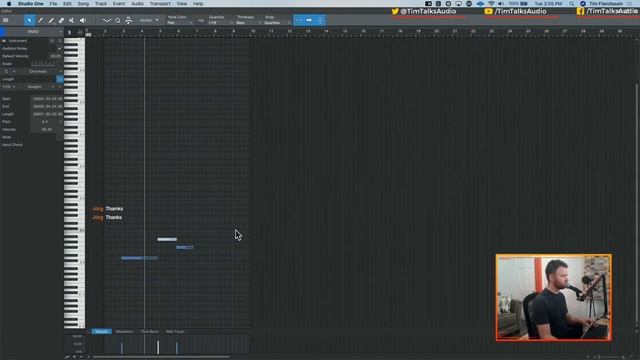Click the Spotlight search icon in menu bar
This screenshot has width=640, height=360.
coord(571,4)
